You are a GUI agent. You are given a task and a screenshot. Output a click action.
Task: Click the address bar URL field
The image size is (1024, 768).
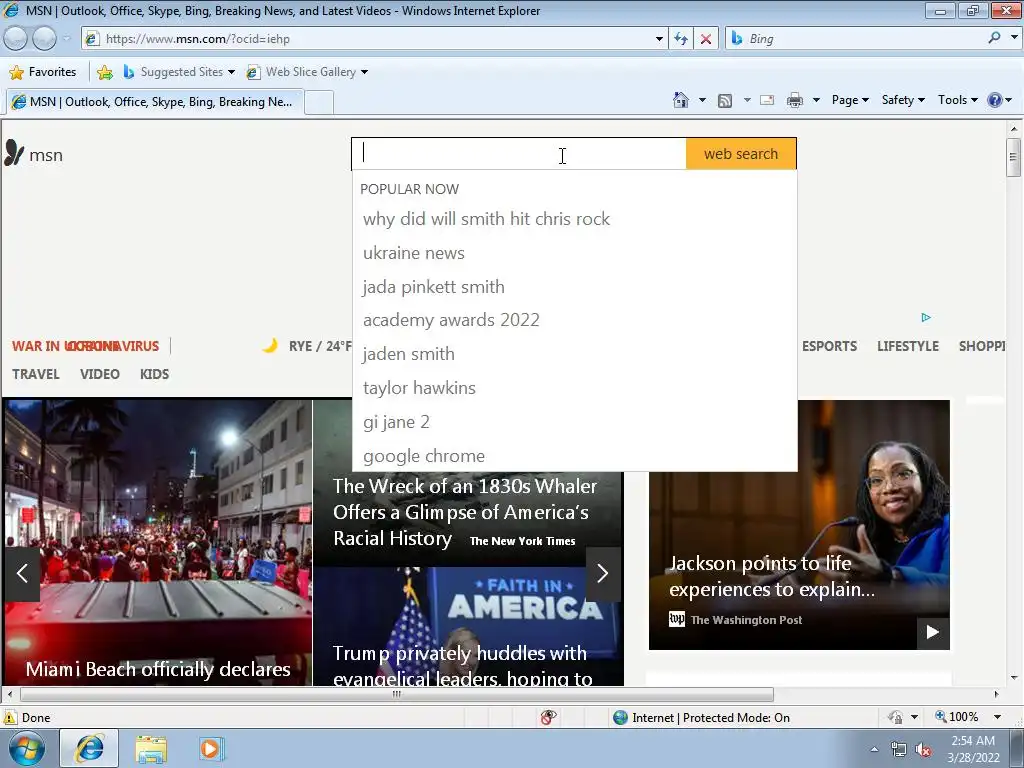pos(376,39)
